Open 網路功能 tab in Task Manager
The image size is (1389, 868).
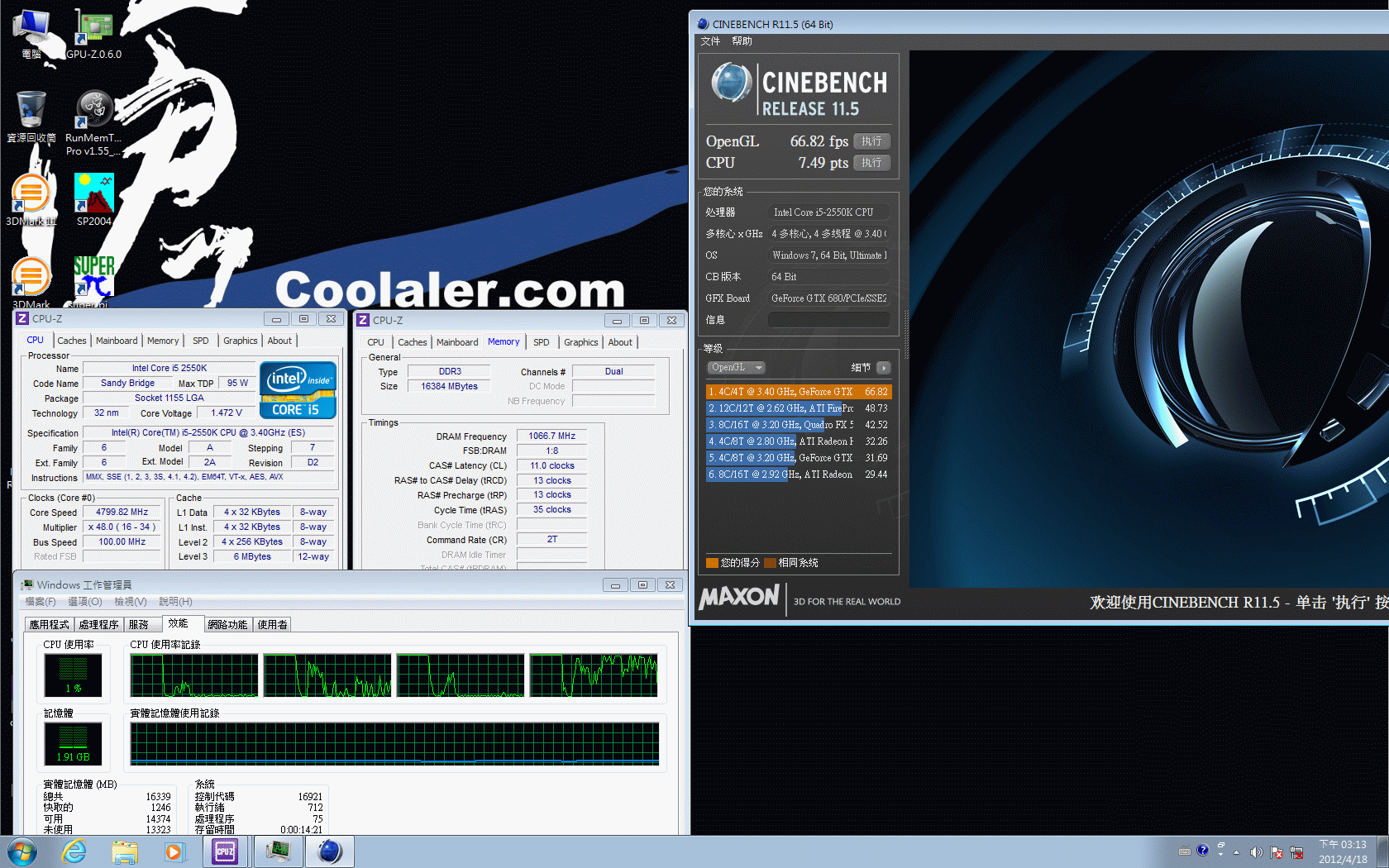pyautogui.click(x=227, y=625)
